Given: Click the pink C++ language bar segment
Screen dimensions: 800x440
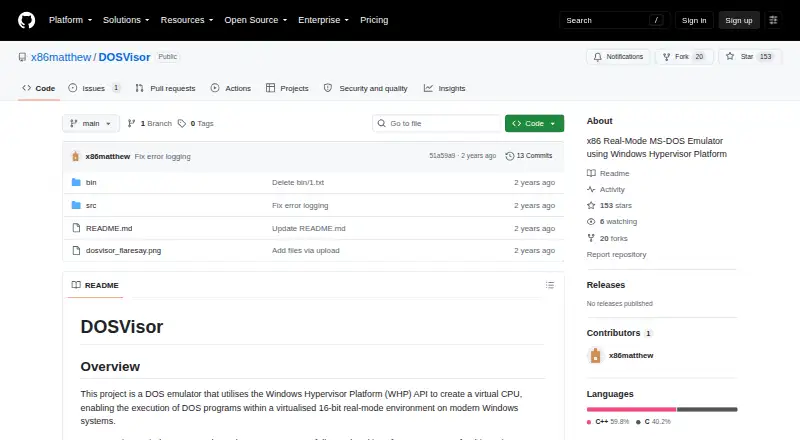Looking at the screenshot, I should [x=631, y=409].
